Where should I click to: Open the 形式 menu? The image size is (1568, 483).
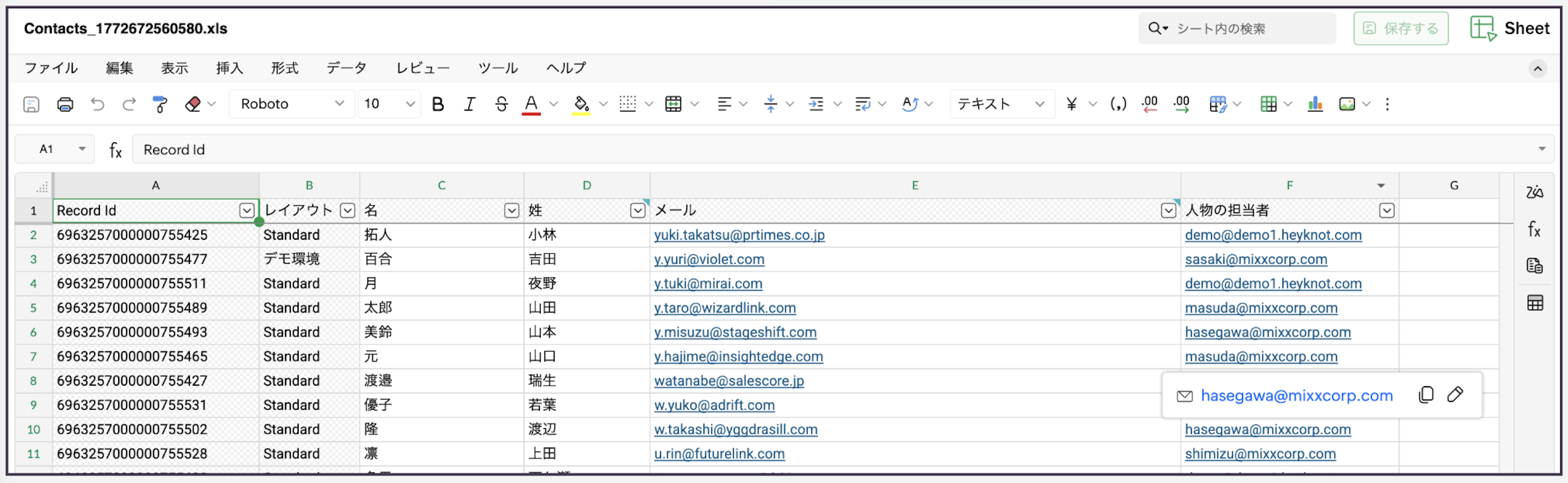pyautogui.click(x=285, y=68)
